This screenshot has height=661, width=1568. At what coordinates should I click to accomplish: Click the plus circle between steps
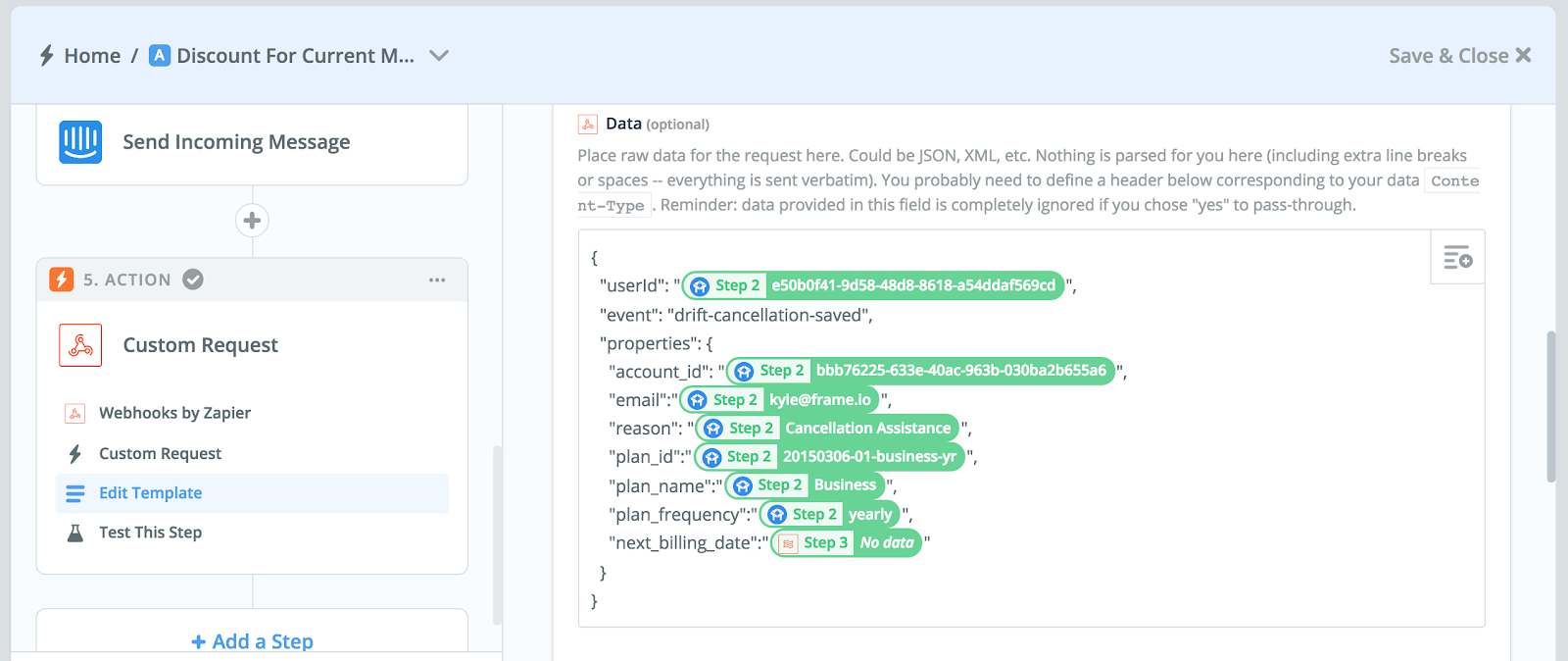(252, 221)
